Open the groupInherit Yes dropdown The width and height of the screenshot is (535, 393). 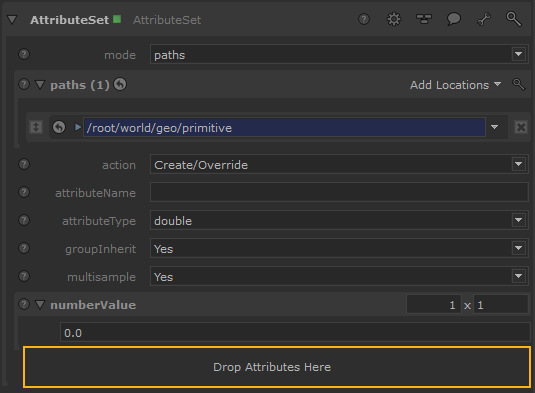coord(339,249)
